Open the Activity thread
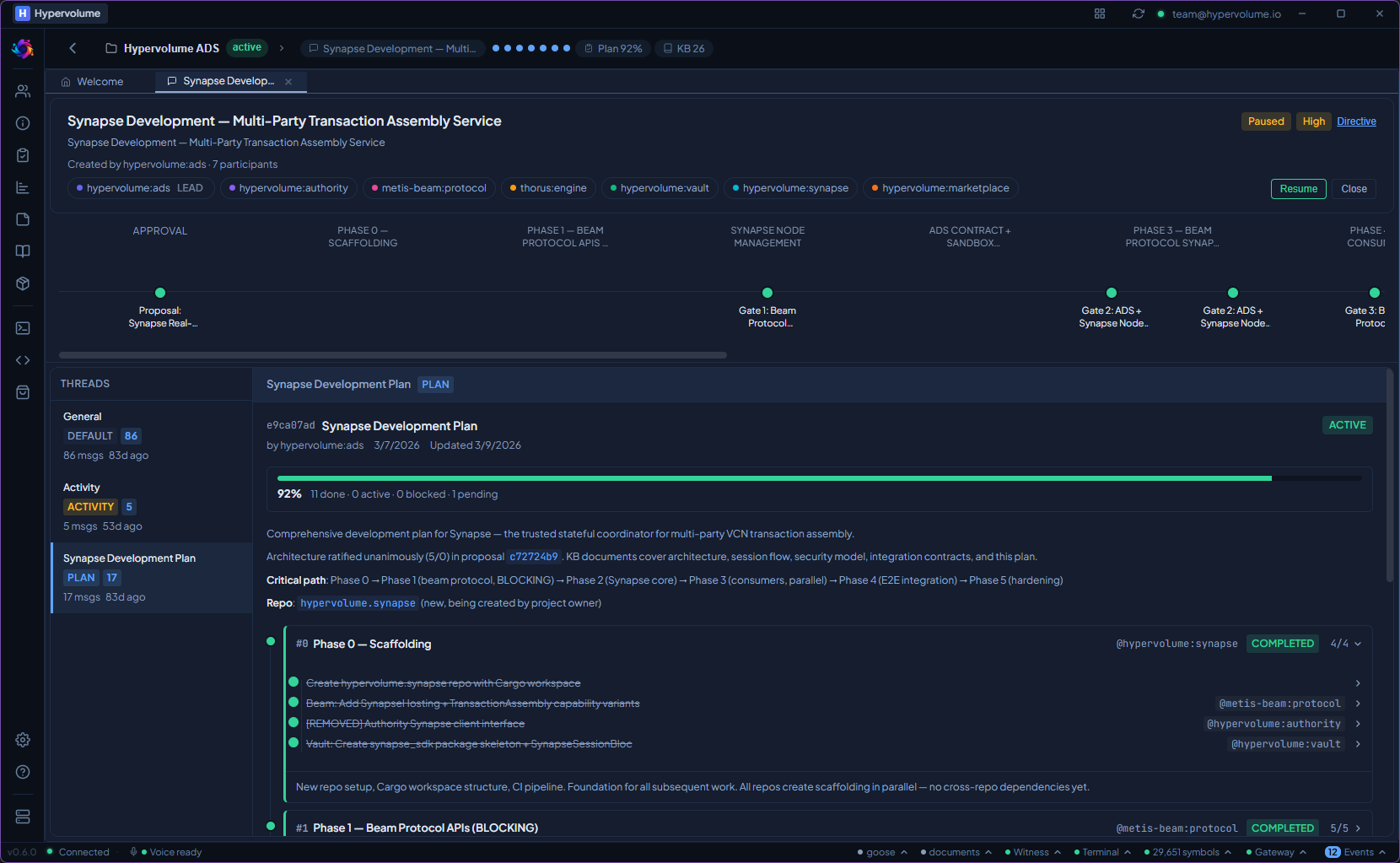This screenshot has width=1400, height=863. click(x=152, y=507)
